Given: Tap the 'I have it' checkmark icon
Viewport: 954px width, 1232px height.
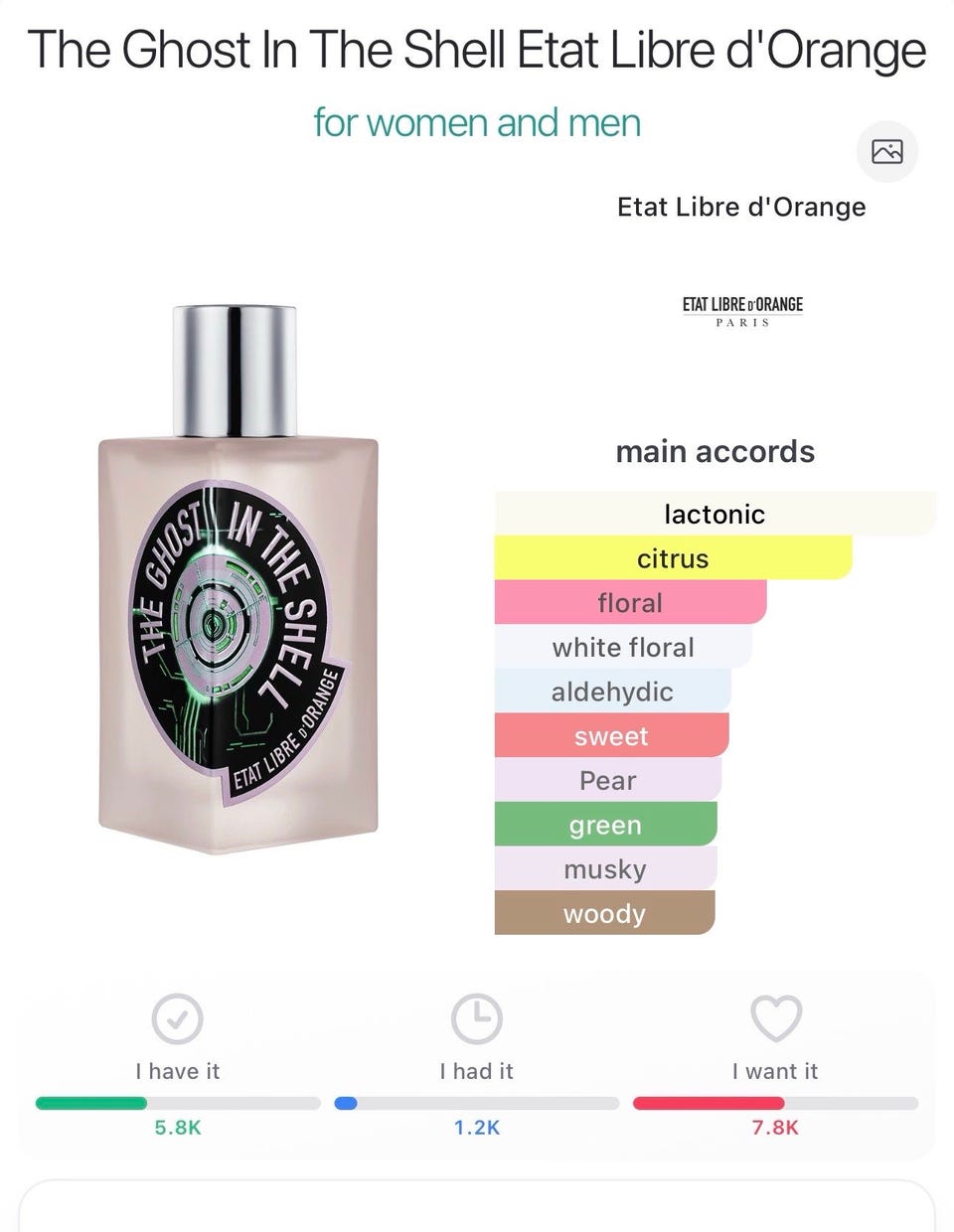Looking at the screenshot, I should tap(178, 1018).
